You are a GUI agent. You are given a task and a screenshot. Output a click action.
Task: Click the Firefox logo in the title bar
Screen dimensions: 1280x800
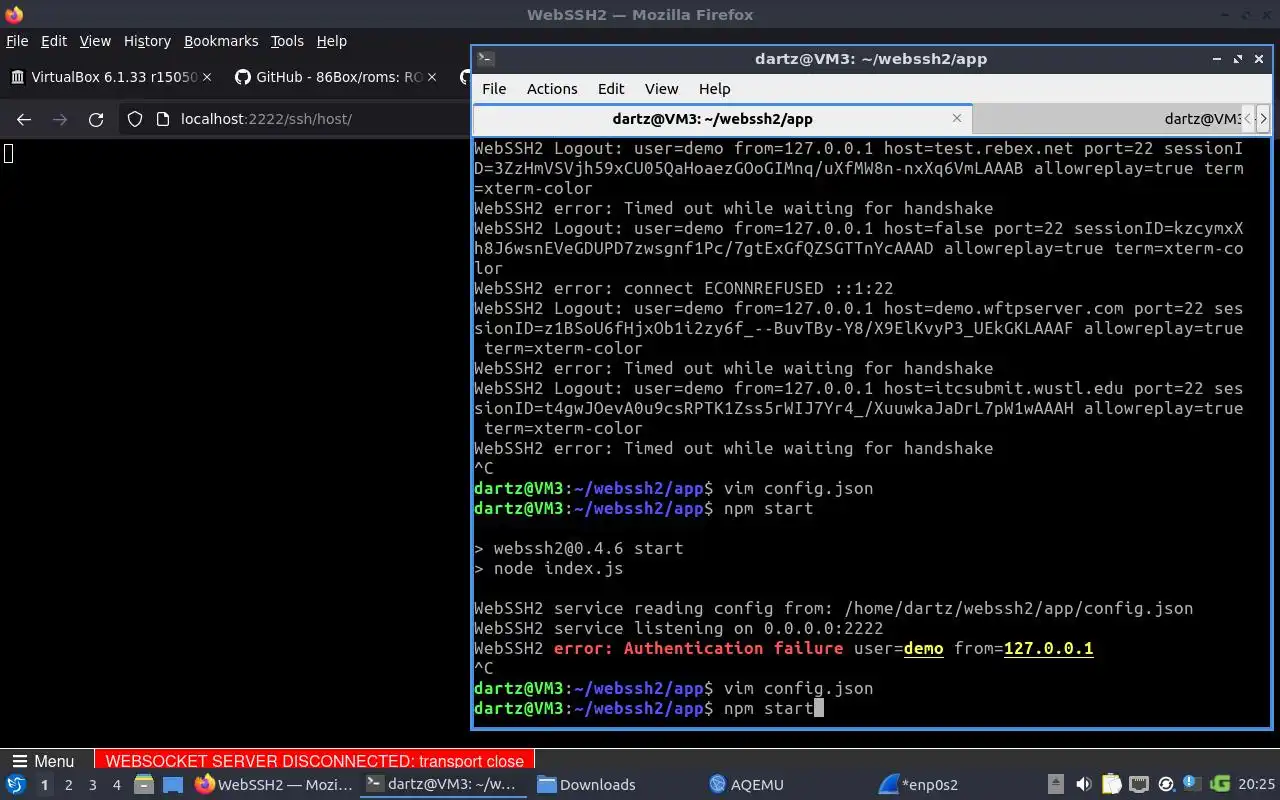pyautogui.click(x=14, y=15)
